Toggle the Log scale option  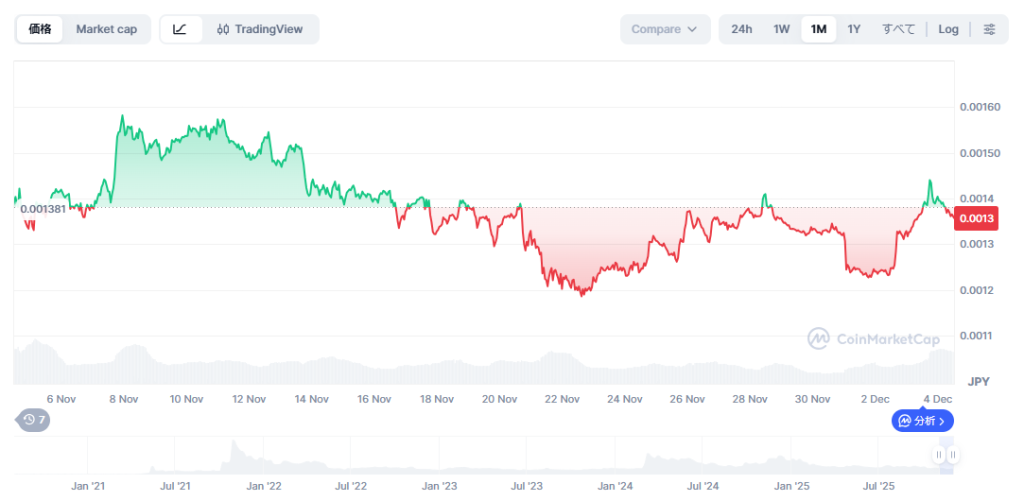[948, 29]
